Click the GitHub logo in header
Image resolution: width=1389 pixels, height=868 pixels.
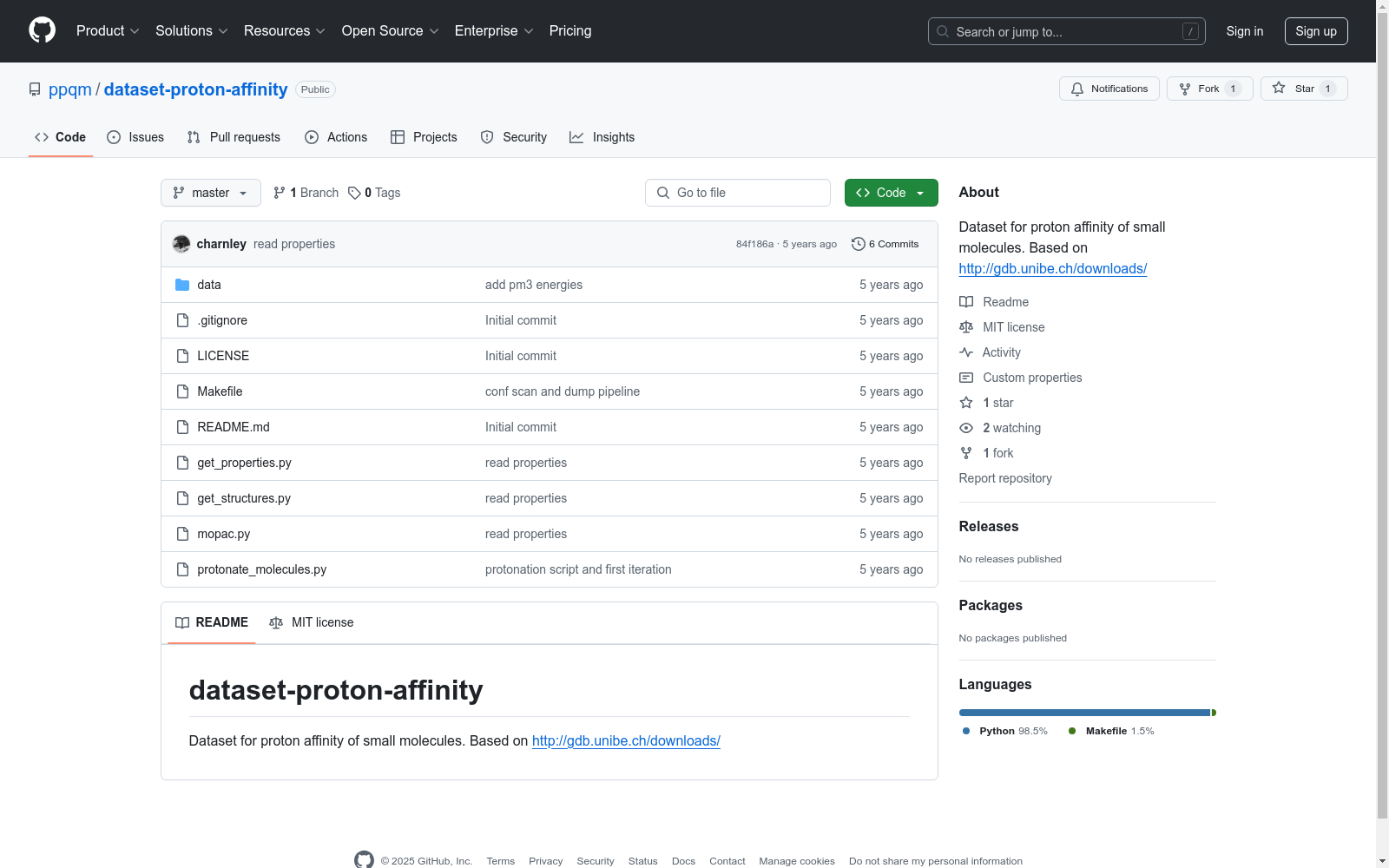point(42,30)
